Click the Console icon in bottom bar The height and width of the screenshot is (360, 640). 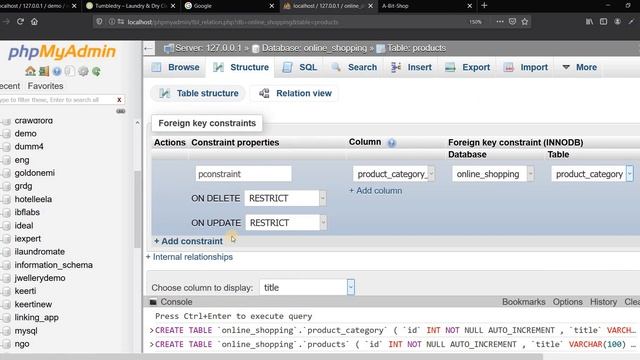(x=153, y=302)
